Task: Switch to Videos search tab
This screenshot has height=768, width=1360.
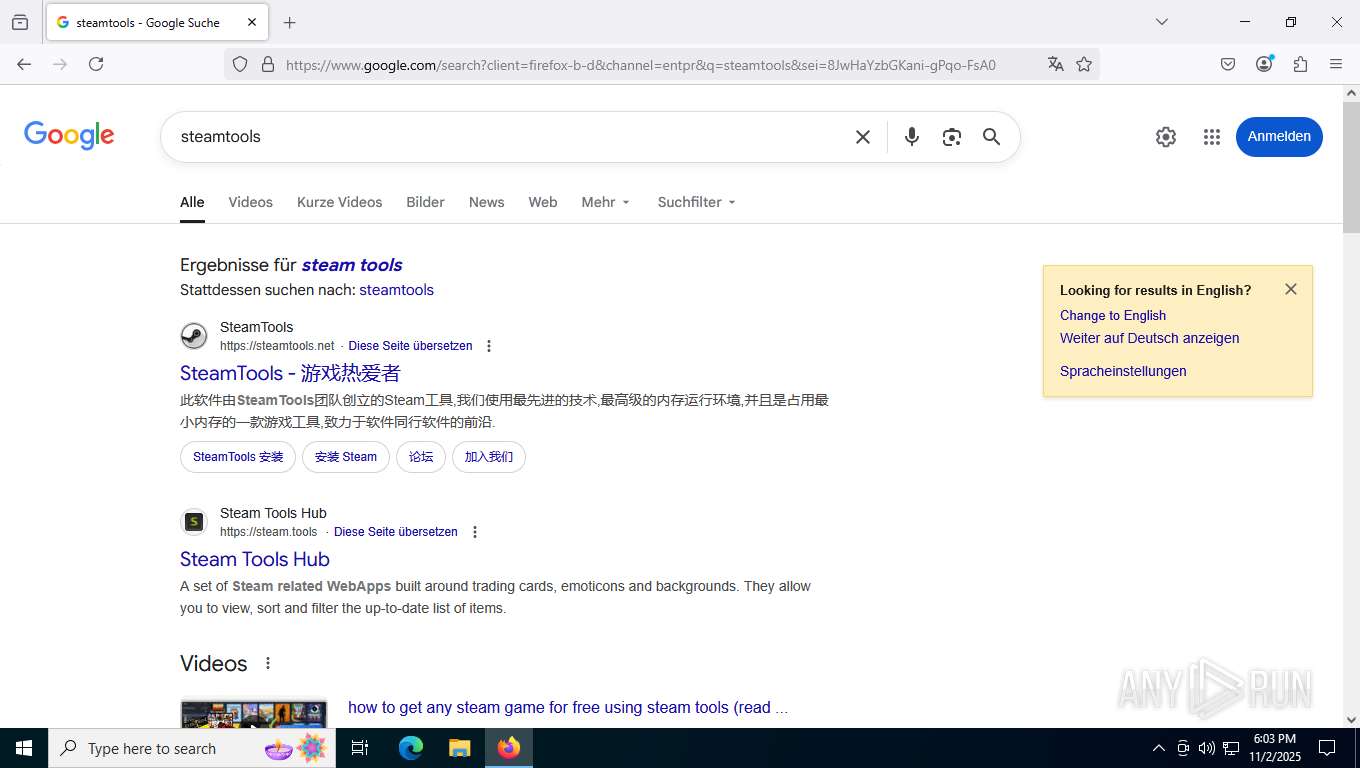Action: coord(250,202)
